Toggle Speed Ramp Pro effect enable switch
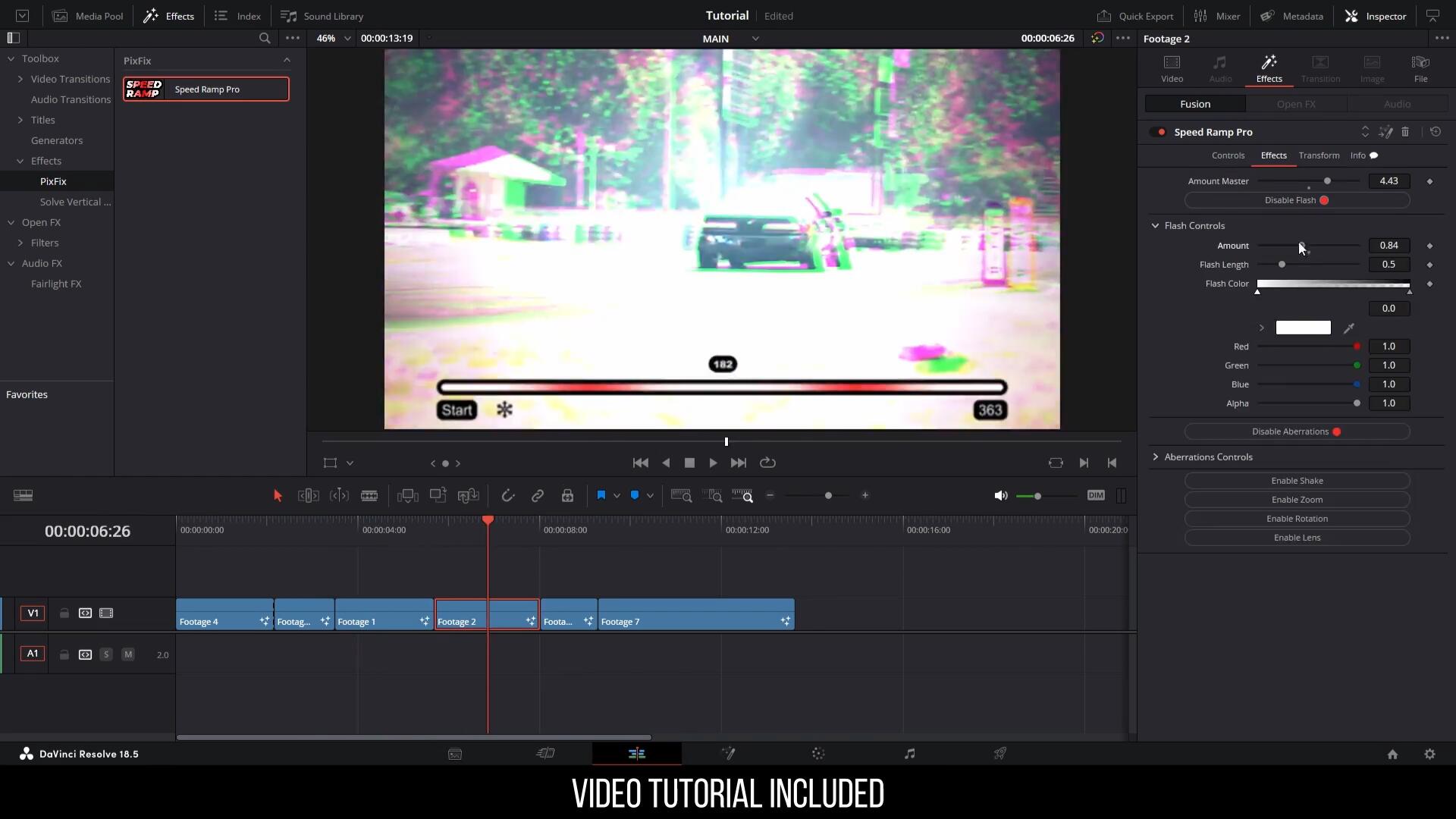Screen dimensions: 1456x819 click(x=1158, y=132)
